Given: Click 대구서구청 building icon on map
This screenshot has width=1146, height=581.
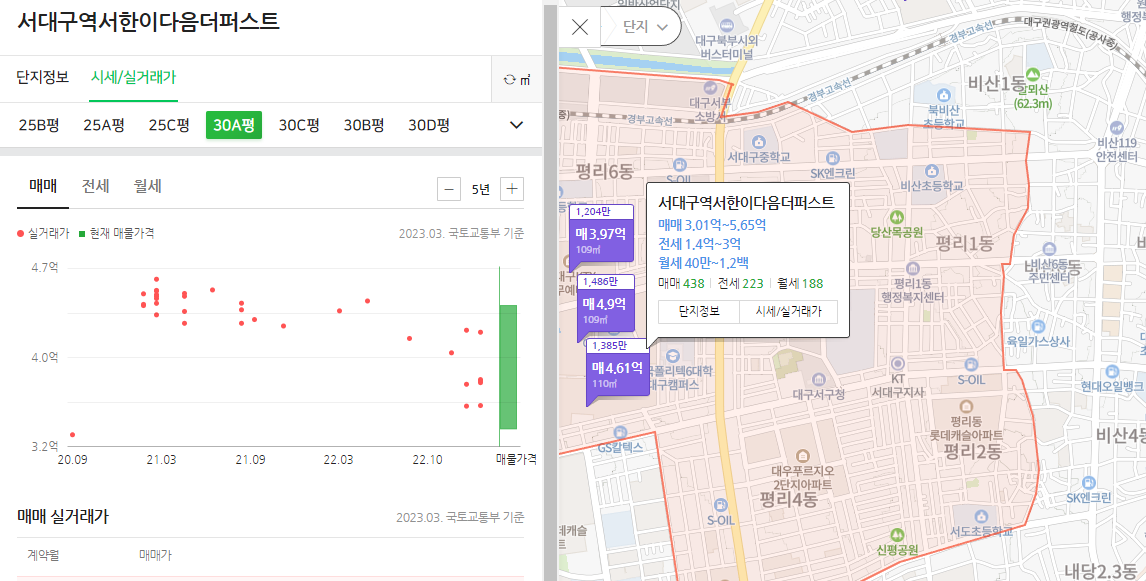Looking at the screenshot, I should click(819, 379).
